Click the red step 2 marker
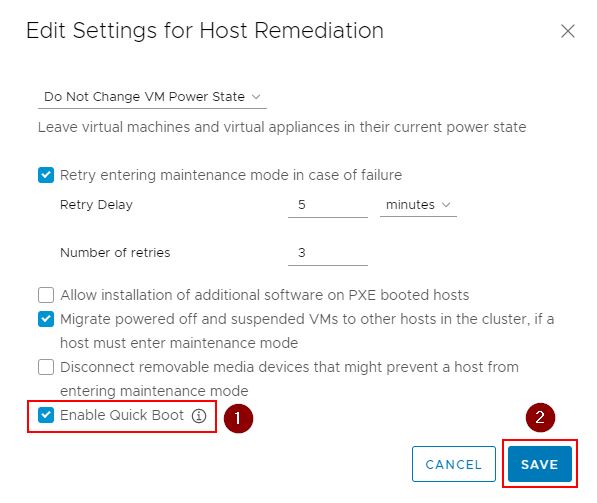Screen dimensions: 597x503 point(540,417)
